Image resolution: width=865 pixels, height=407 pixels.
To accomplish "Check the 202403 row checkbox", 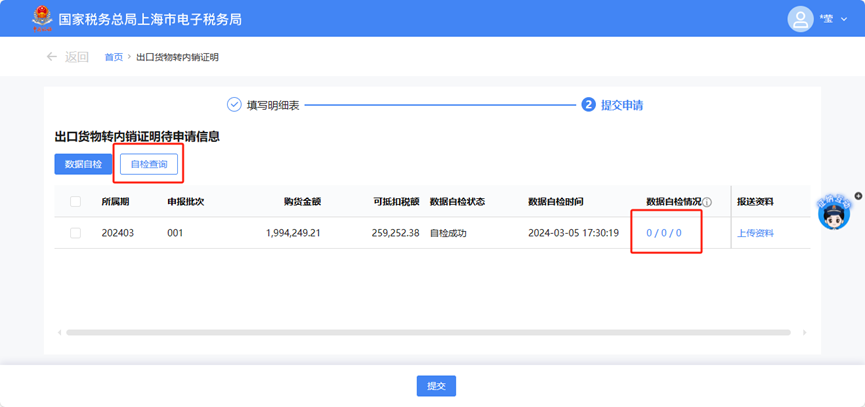I will pyautogui.click(x=76, y=233).
